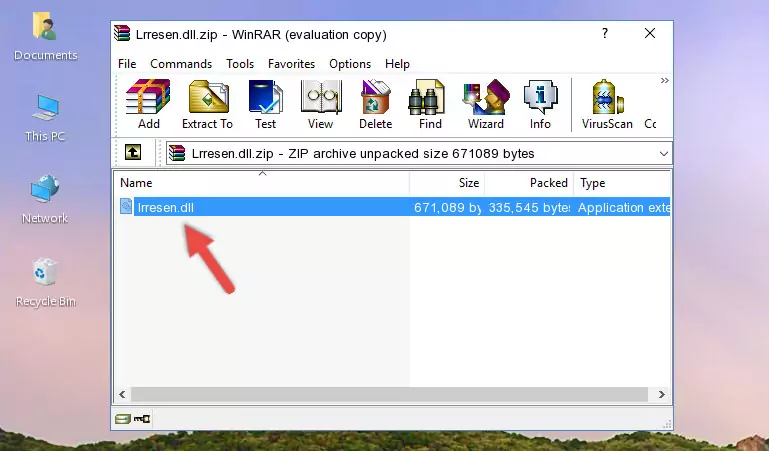This screenshot has width=769, height=451.
Task: Run VirusScan on the archive
Action: pos(607,105)
